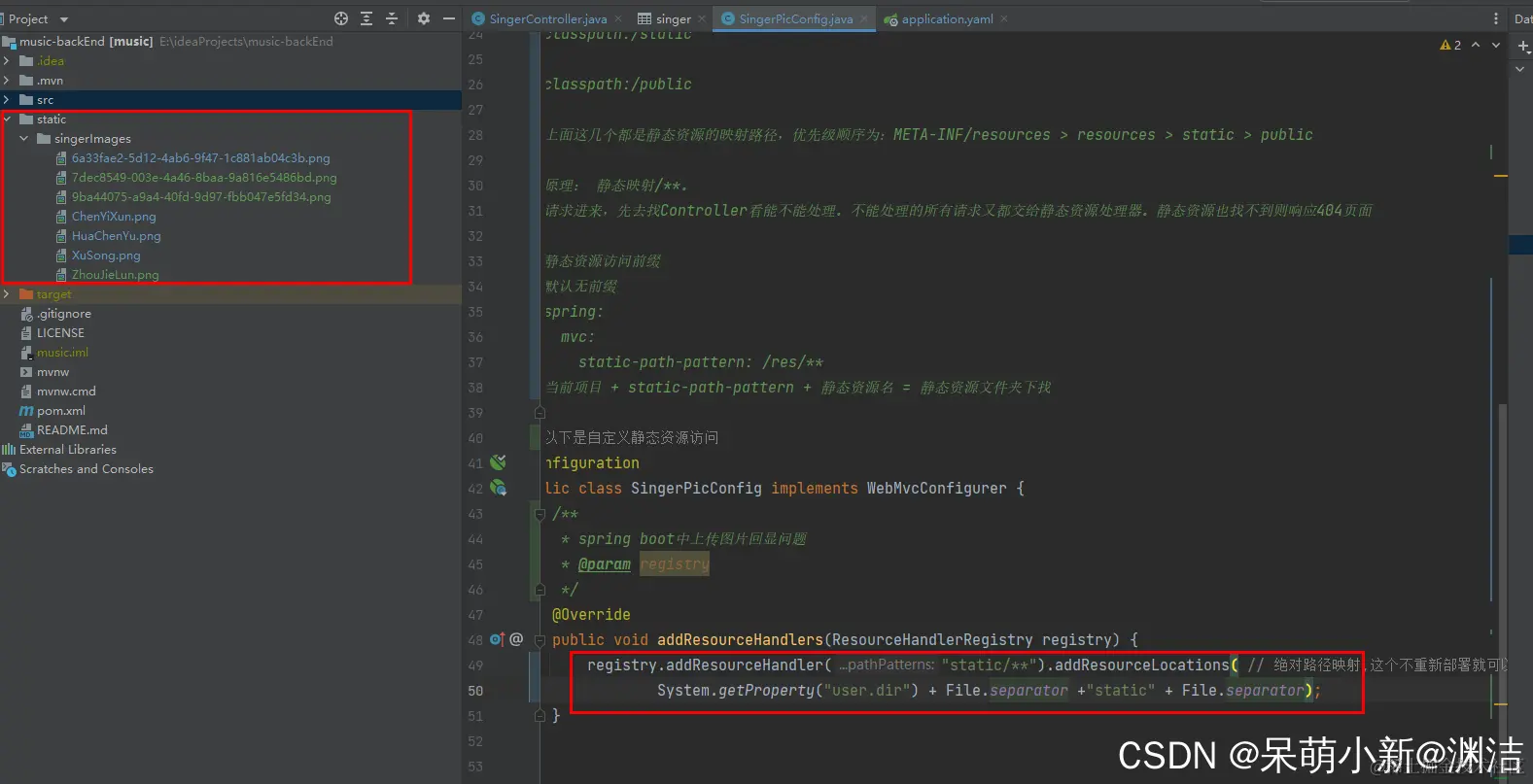The width and height of the screenshot is (1533, 784).
Task: Click fold marker at line 51
Action: click(540, 715)
